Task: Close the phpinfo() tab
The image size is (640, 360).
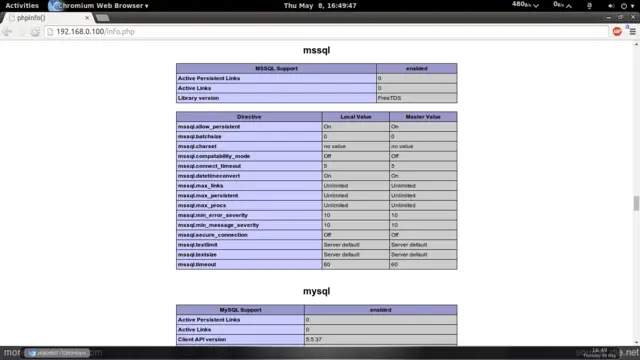Action: (x=87, y=18)
